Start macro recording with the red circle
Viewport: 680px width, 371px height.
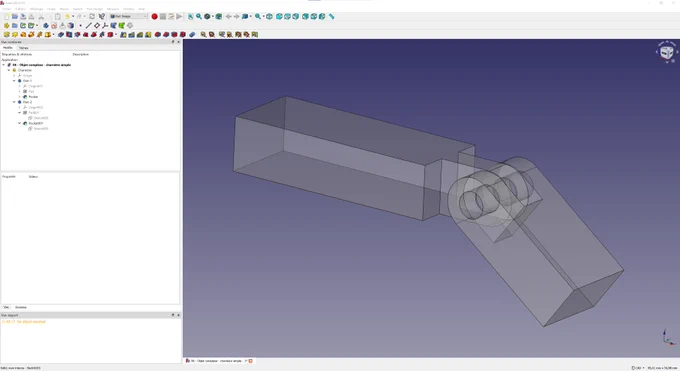pos(154,16)
